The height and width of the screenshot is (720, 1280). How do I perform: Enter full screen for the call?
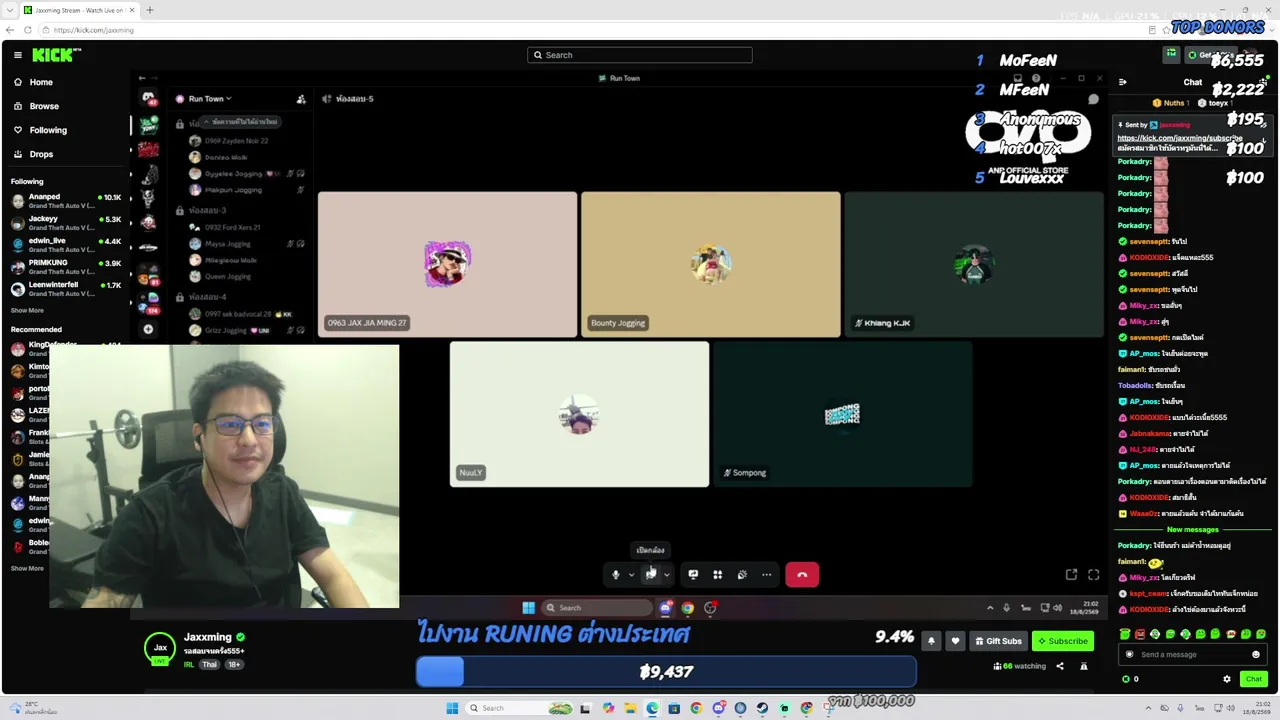1093,575
